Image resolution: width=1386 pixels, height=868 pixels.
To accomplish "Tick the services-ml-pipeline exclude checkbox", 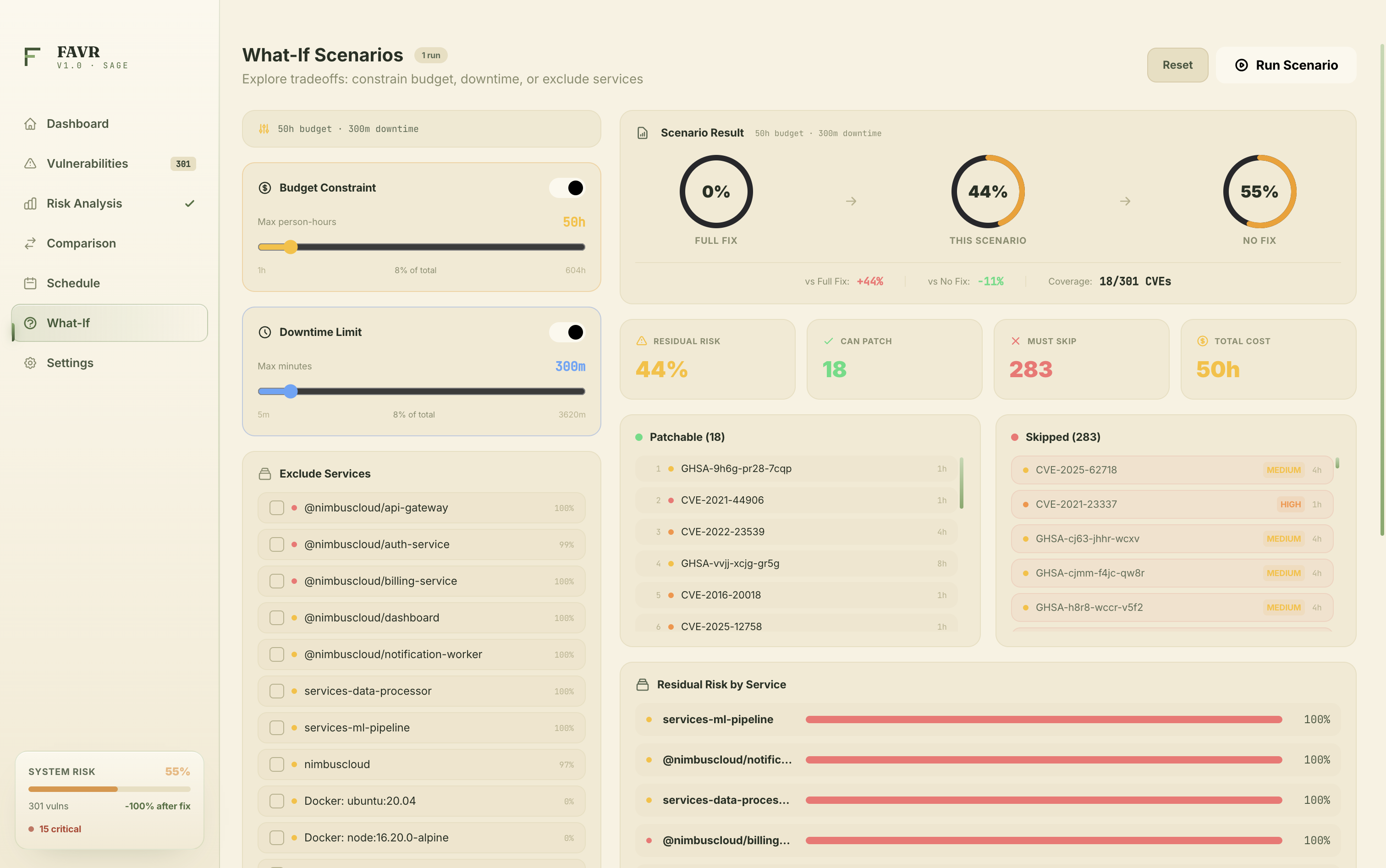I will click(x=277, y=728).
